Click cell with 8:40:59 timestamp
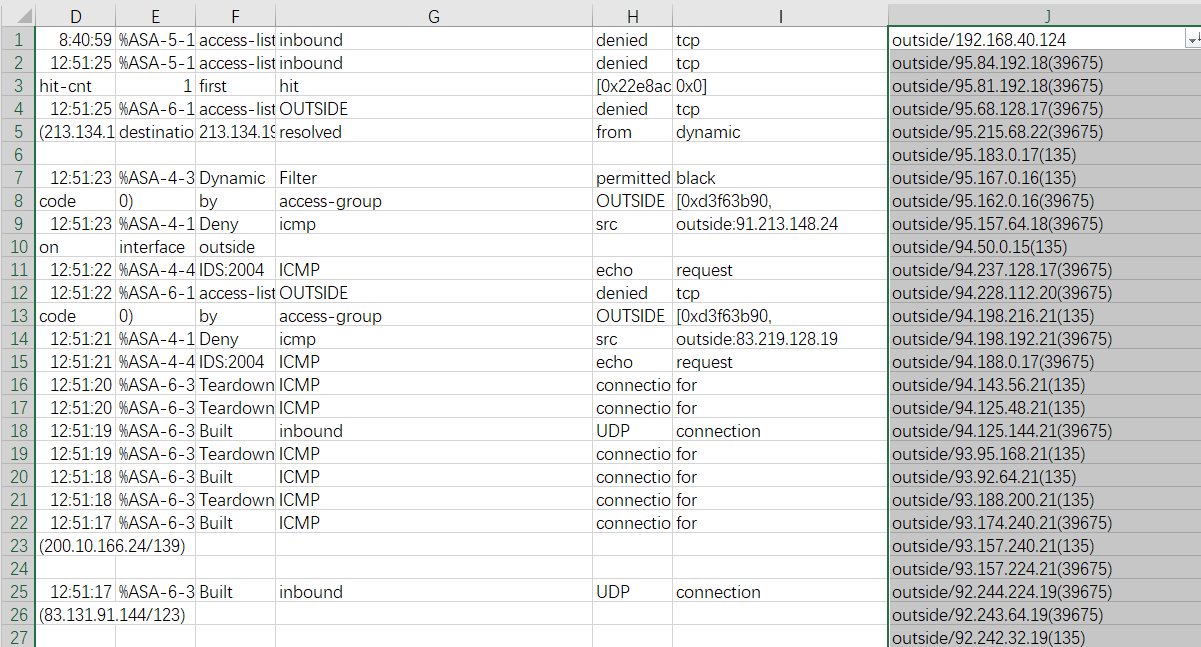The image size is (1201, 647). tap(76, 40)
